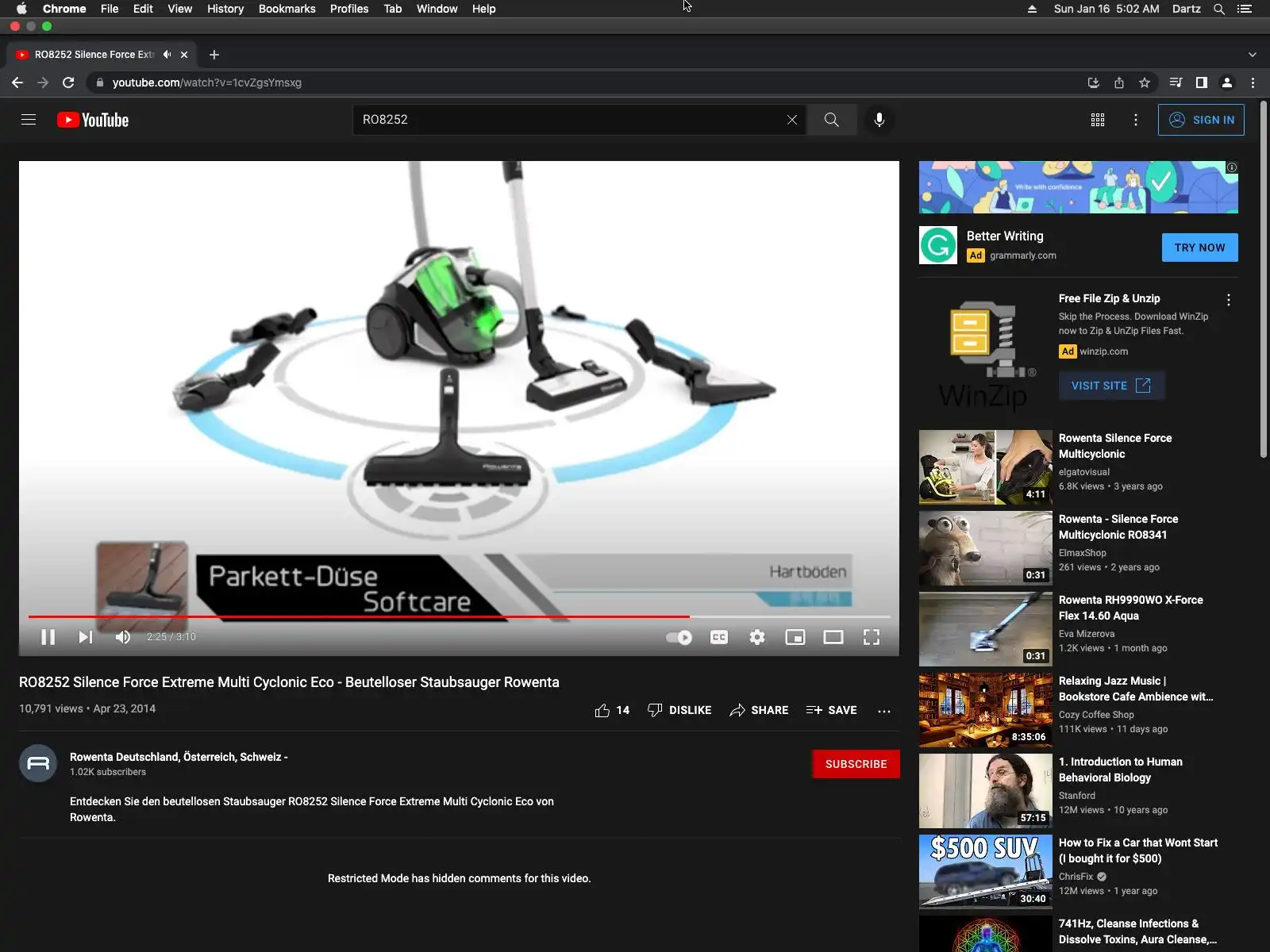The width and height of the screenshot is (1270, 952).
Task: Subscribe to the Rowenta channel
Action: pos(856,764)
